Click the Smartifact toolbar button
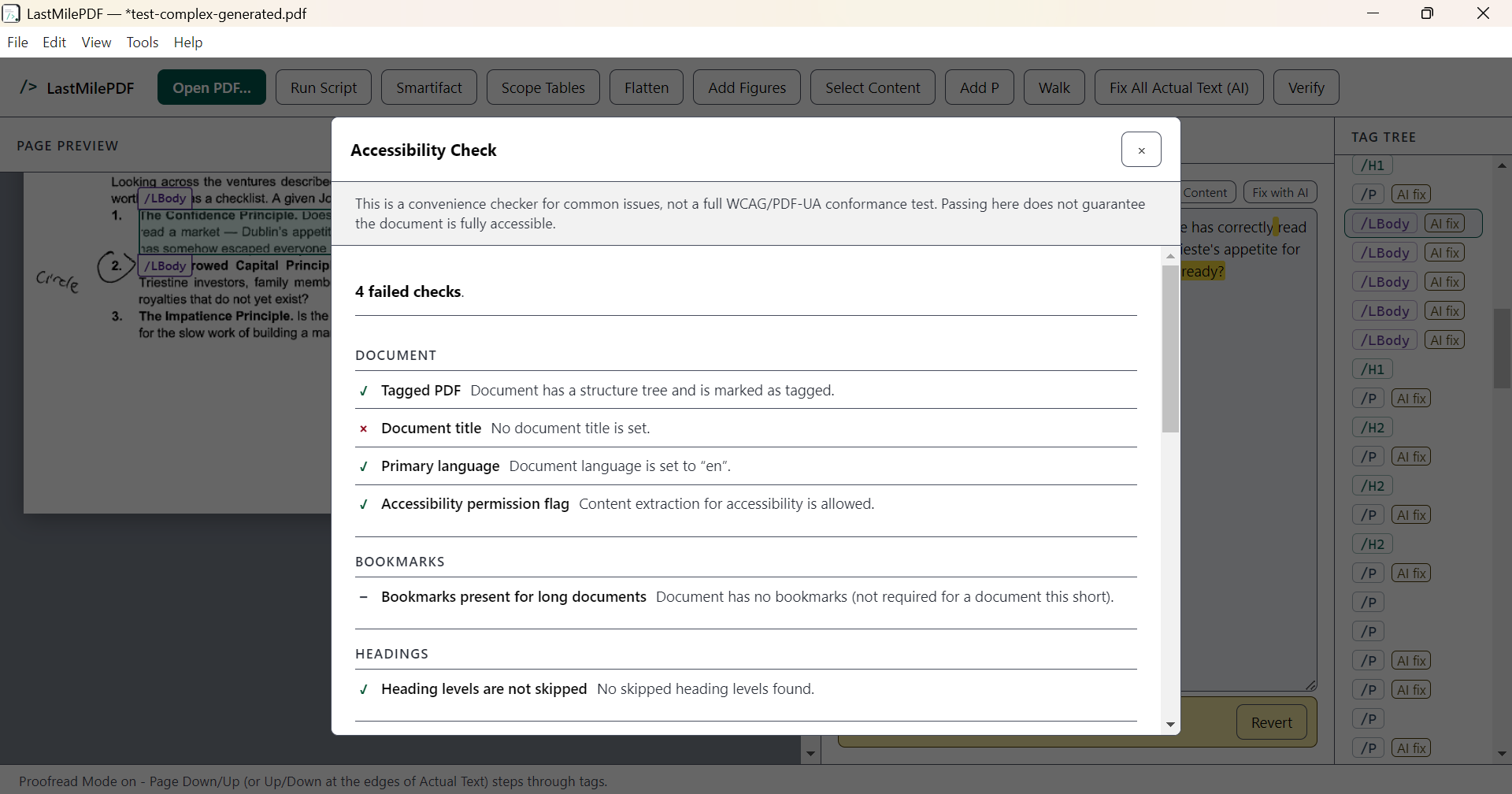 tap(429, 87)
